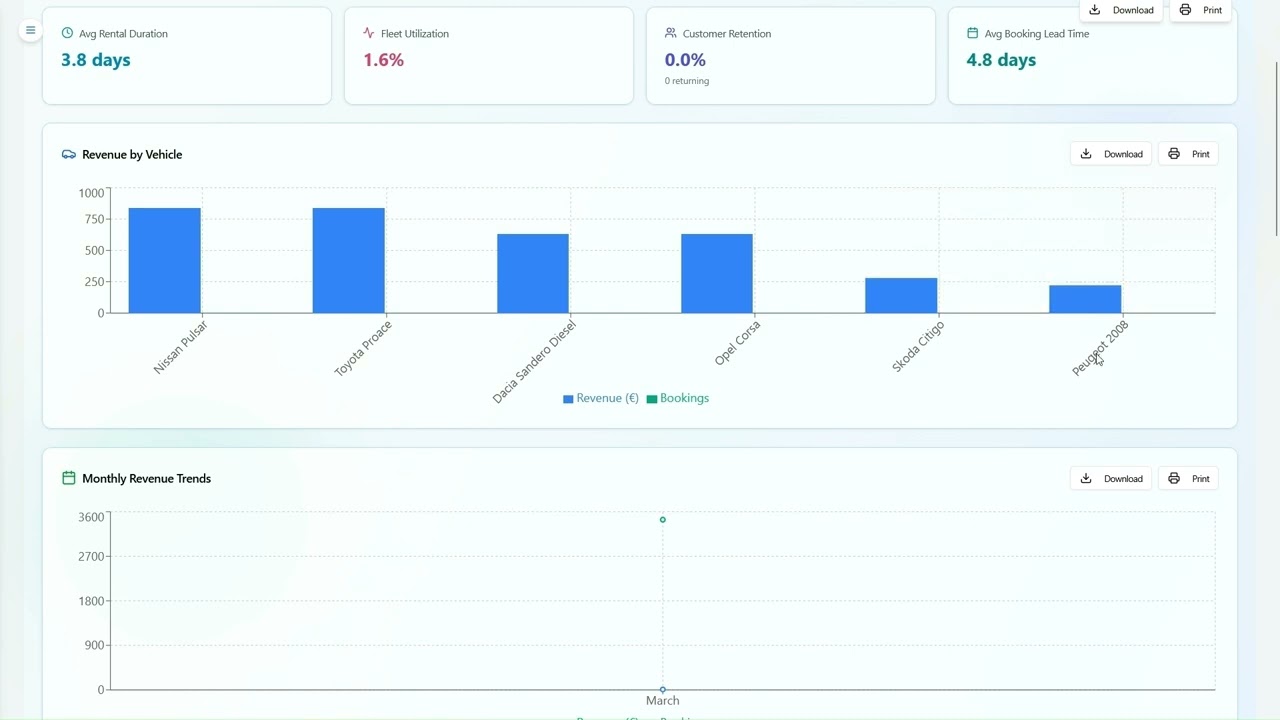1280x720 pixels.
Task: Click the March axis label
Action: 663,701
